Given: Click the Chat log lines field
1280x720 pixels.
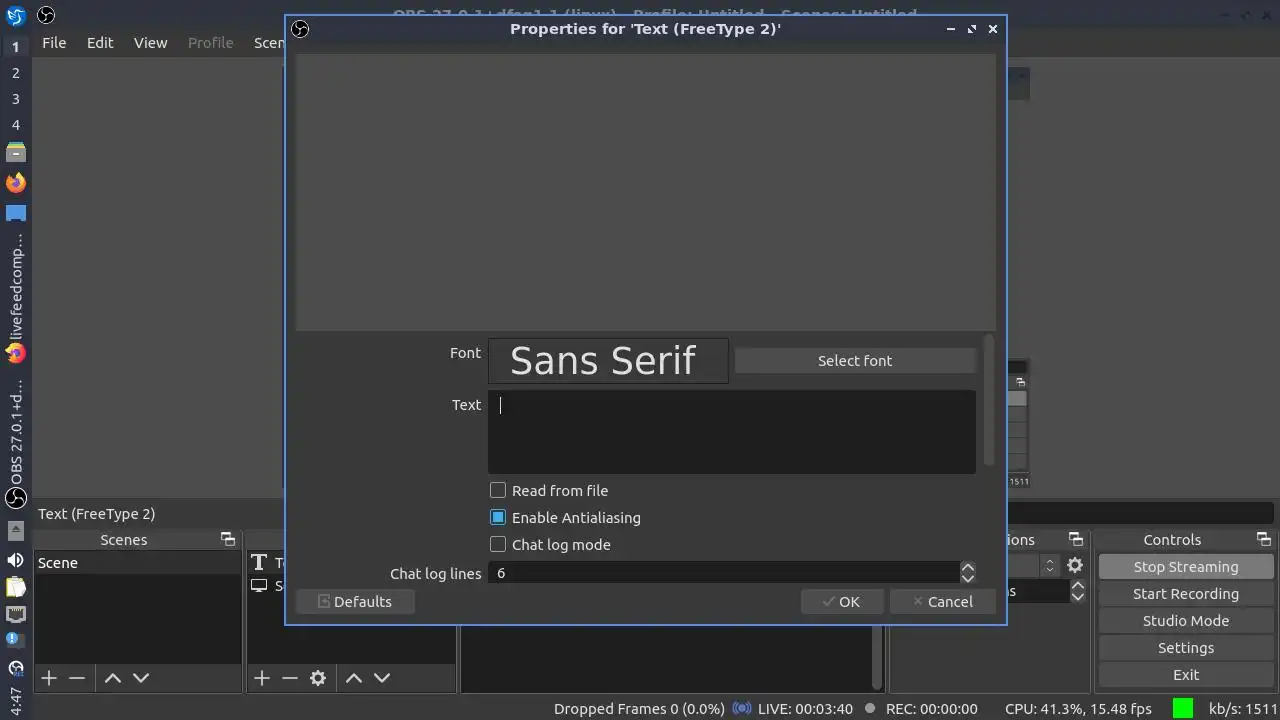Looking at the screenshot, I should click(x=724, y=573).
